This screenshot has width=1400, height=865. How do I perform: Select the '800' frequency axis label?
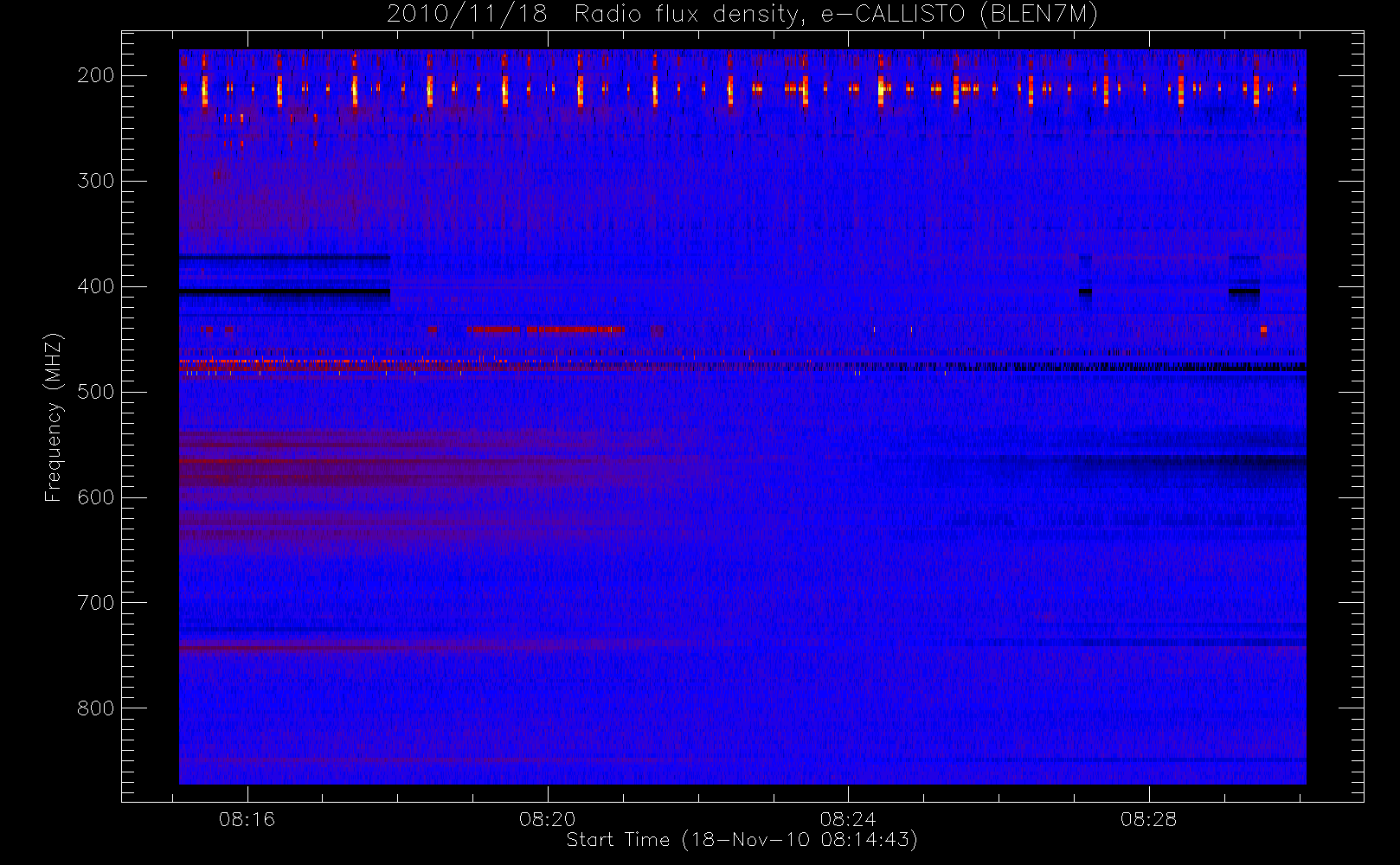pos(96,708)
